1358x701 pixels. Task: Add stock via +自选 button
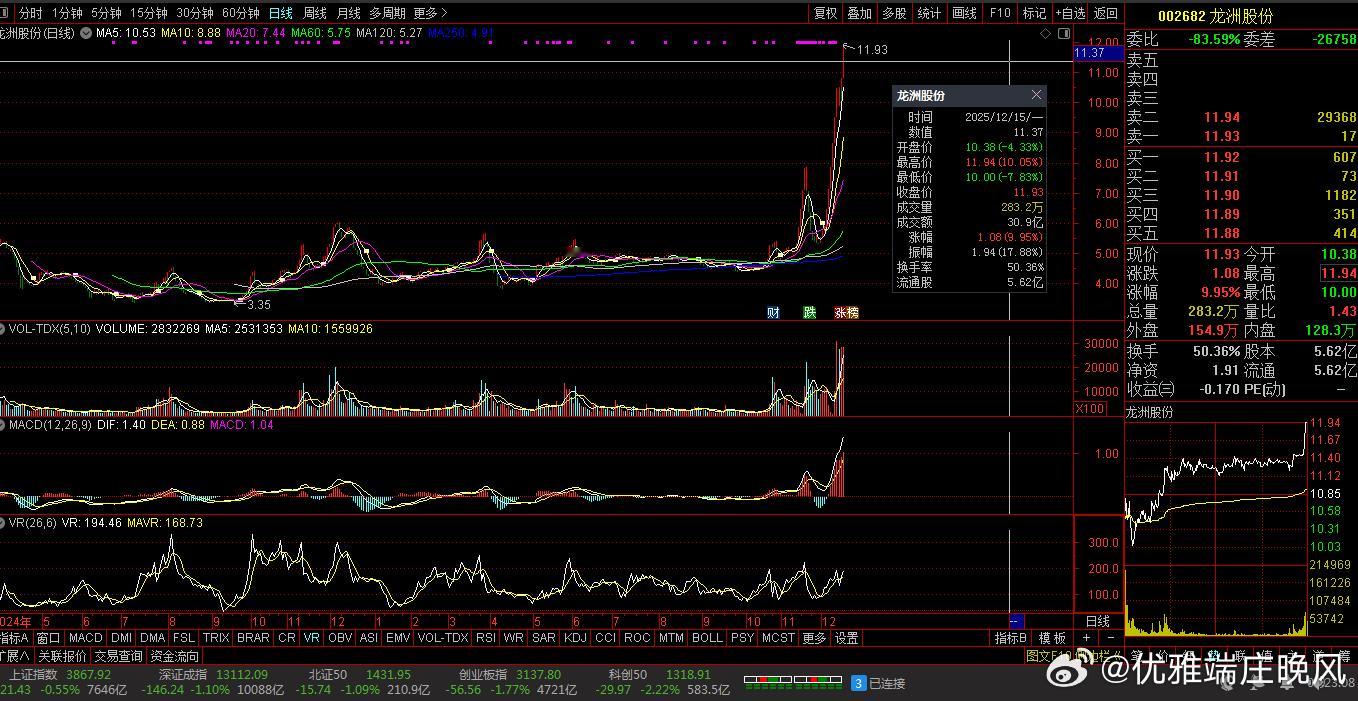(x=1070, y=13)
